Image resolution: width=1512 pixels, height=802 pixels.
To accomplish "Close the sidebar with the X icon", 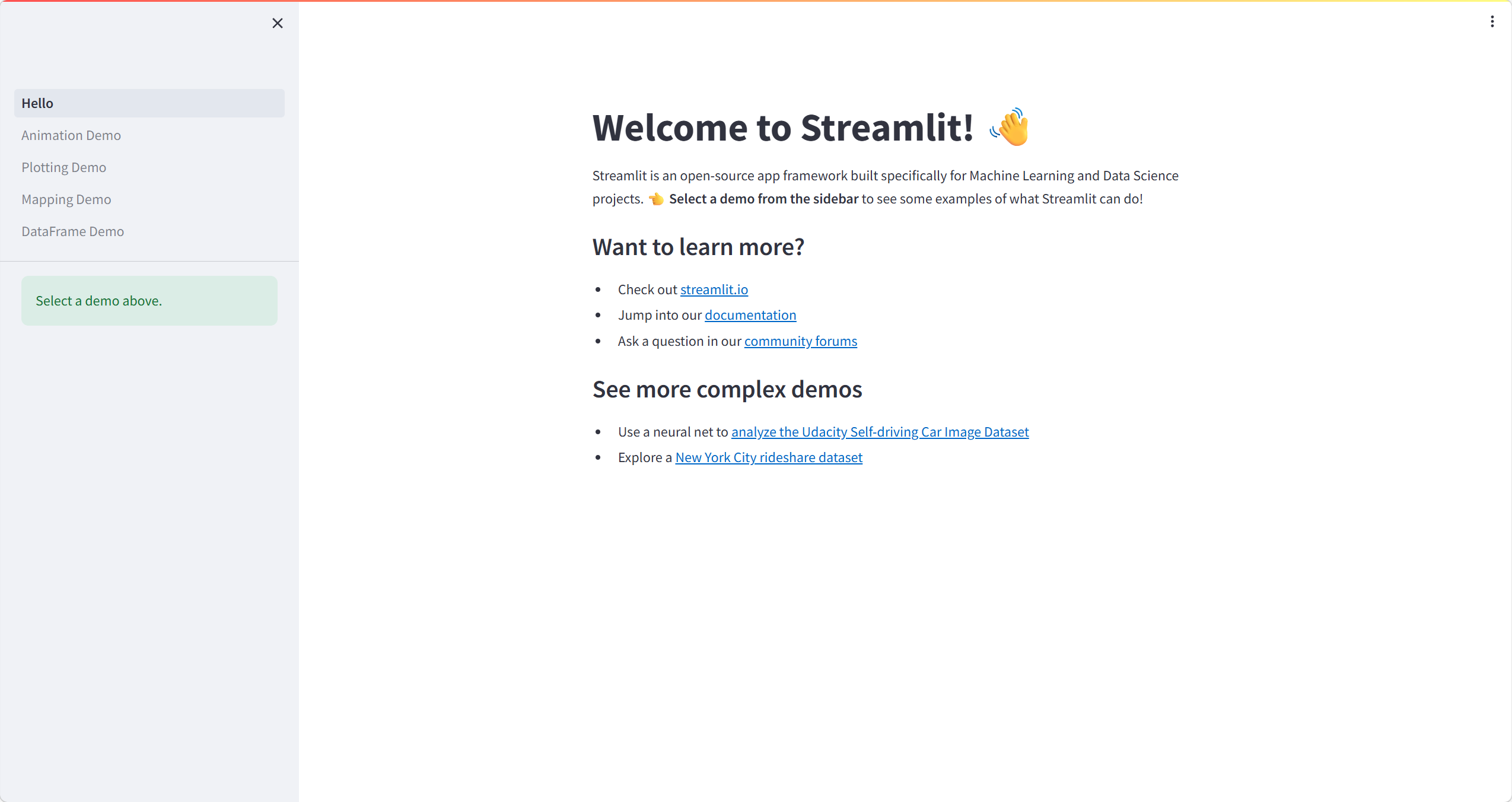I will tap(277, 23).
